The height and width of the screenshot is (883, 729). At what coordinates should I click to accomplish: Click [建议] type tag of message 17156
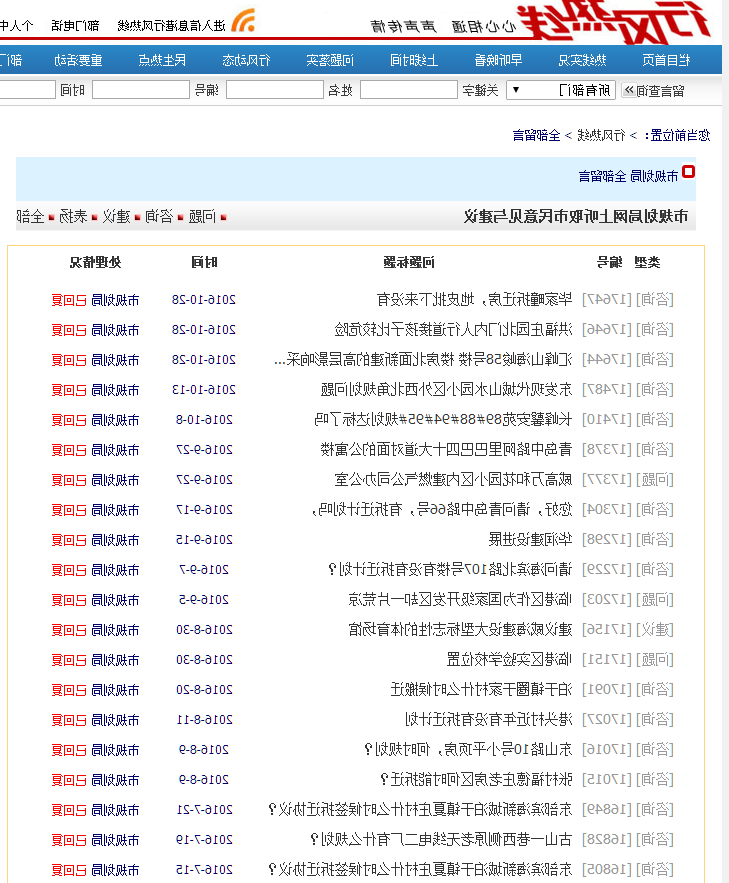(x=655, y=630)
